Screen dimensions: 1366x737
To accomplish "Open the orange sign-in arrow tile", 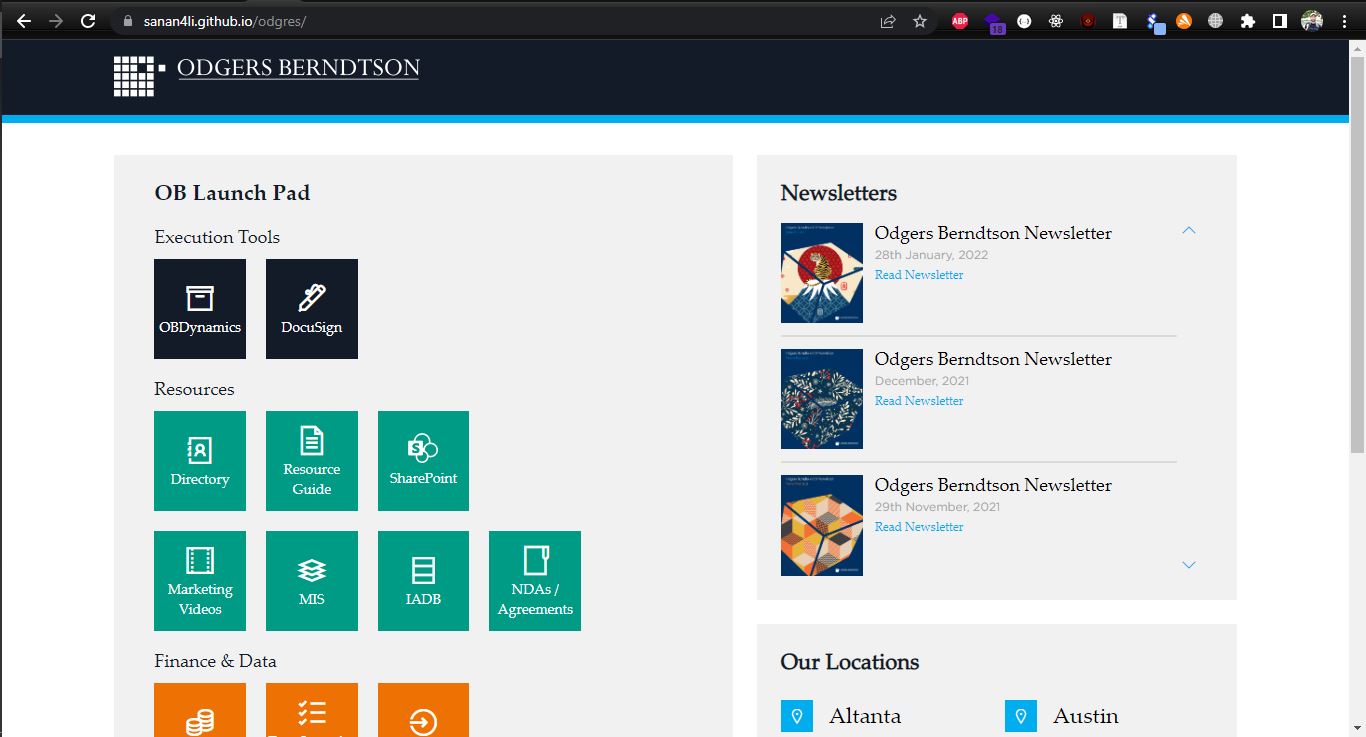I will 423,710.
